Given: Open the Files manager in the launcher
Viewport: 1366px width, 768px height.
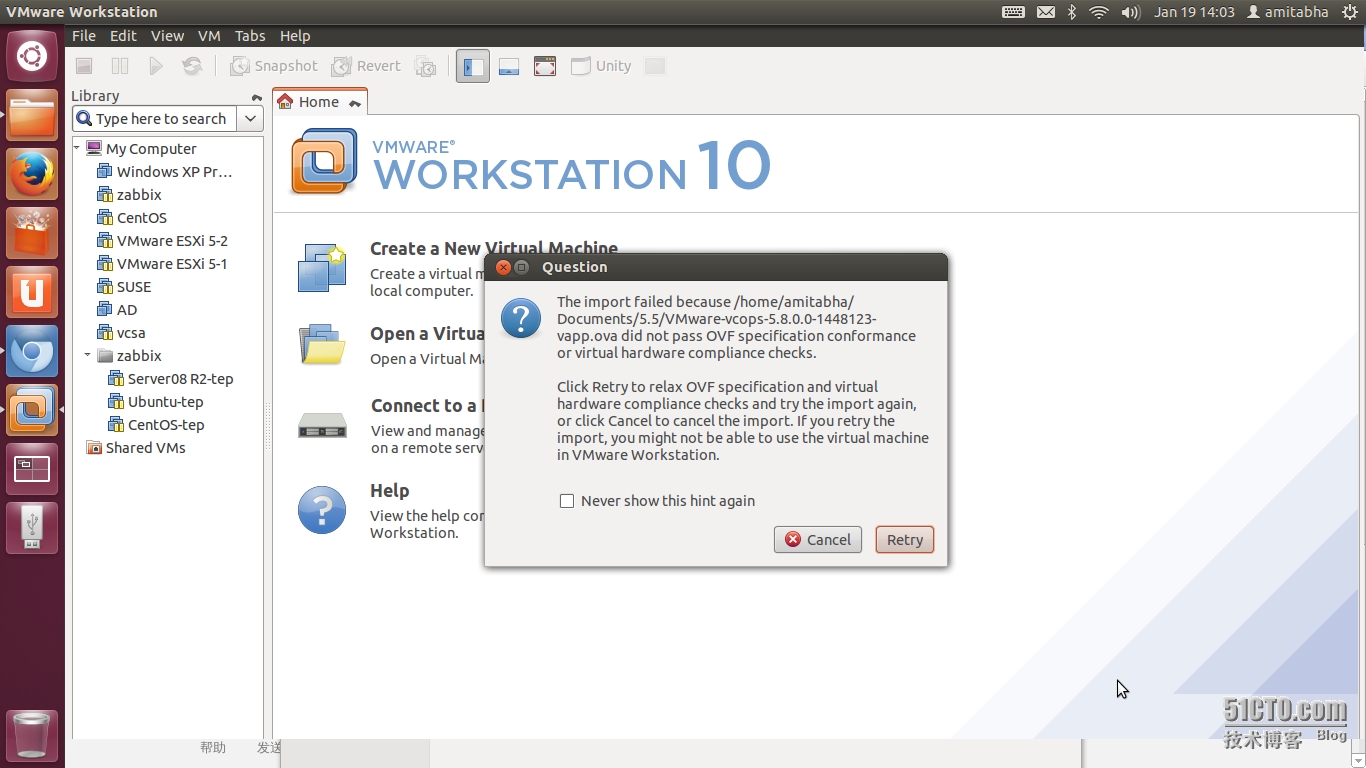Looking at the screenshot, I should click(32, 116).
